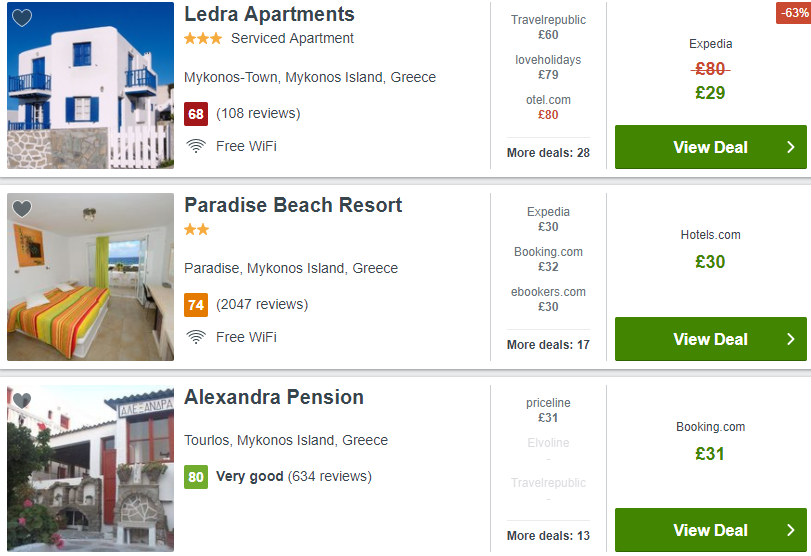Expand More deals: 13 for Alexandra Pension
The image size is (811, 556).
(548, 535)
